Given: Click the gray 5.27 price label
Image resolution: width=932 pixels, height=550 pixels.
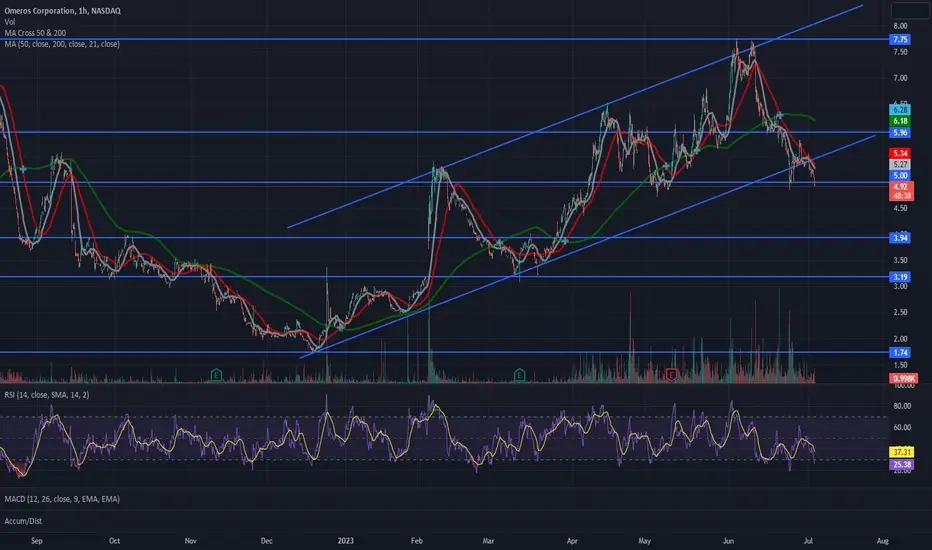Looking at the screenshot, I should pos(900,165).
